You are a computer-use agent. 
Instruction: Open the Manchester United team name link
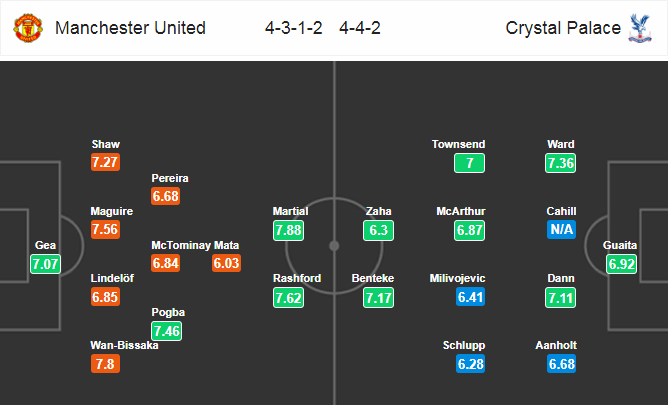coord(130,28)
